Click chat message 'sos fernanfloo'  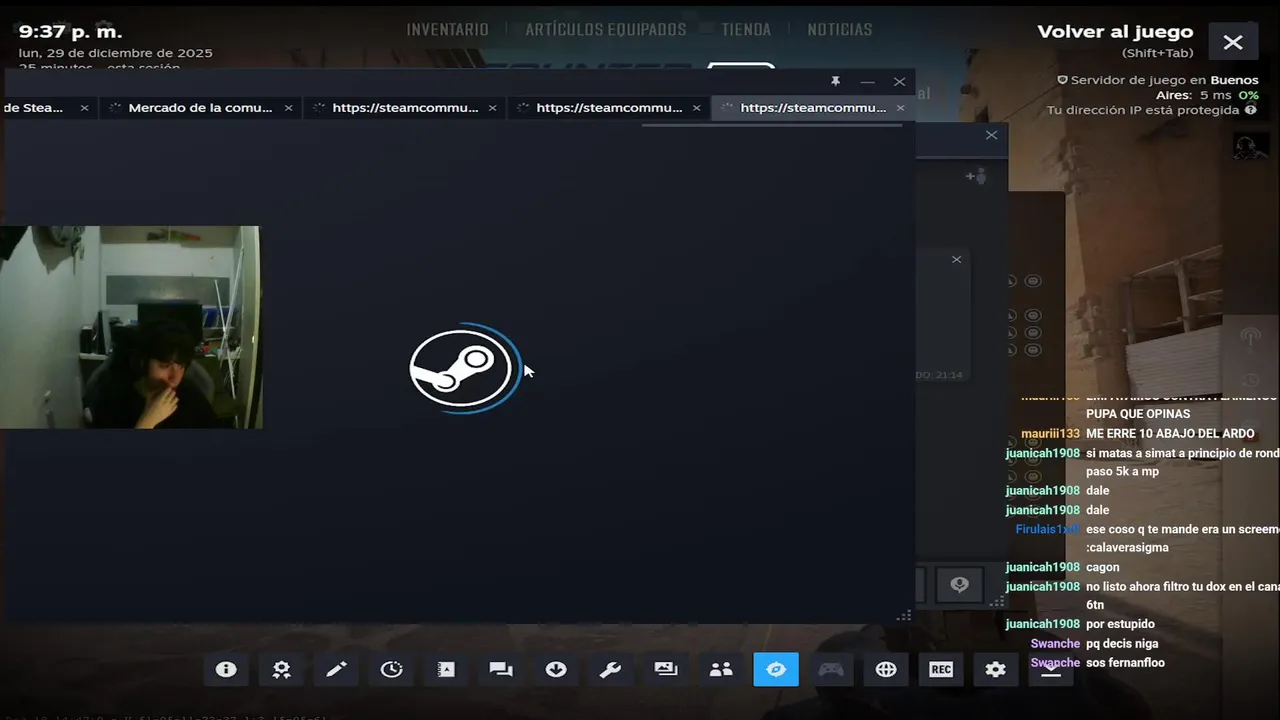(1125, 662)
